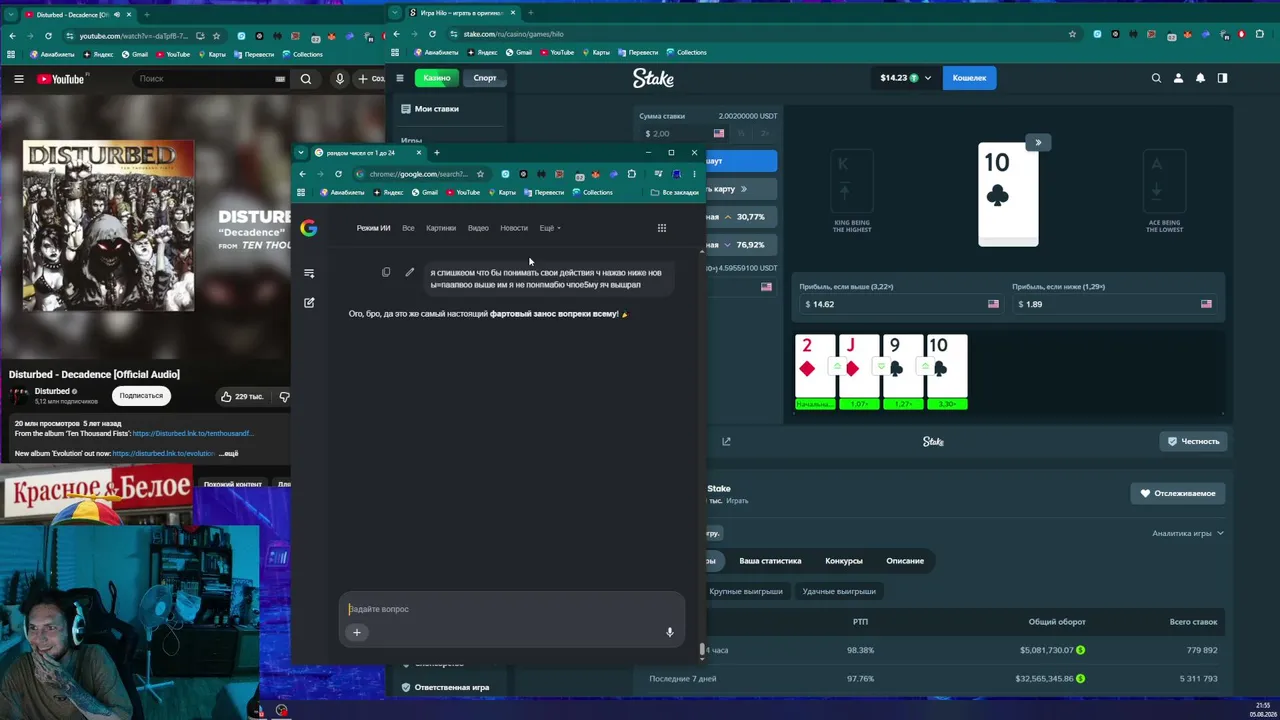Switch to the 'Новости' search tab
The image size is (1280, 720).
(x=514, y=228)
